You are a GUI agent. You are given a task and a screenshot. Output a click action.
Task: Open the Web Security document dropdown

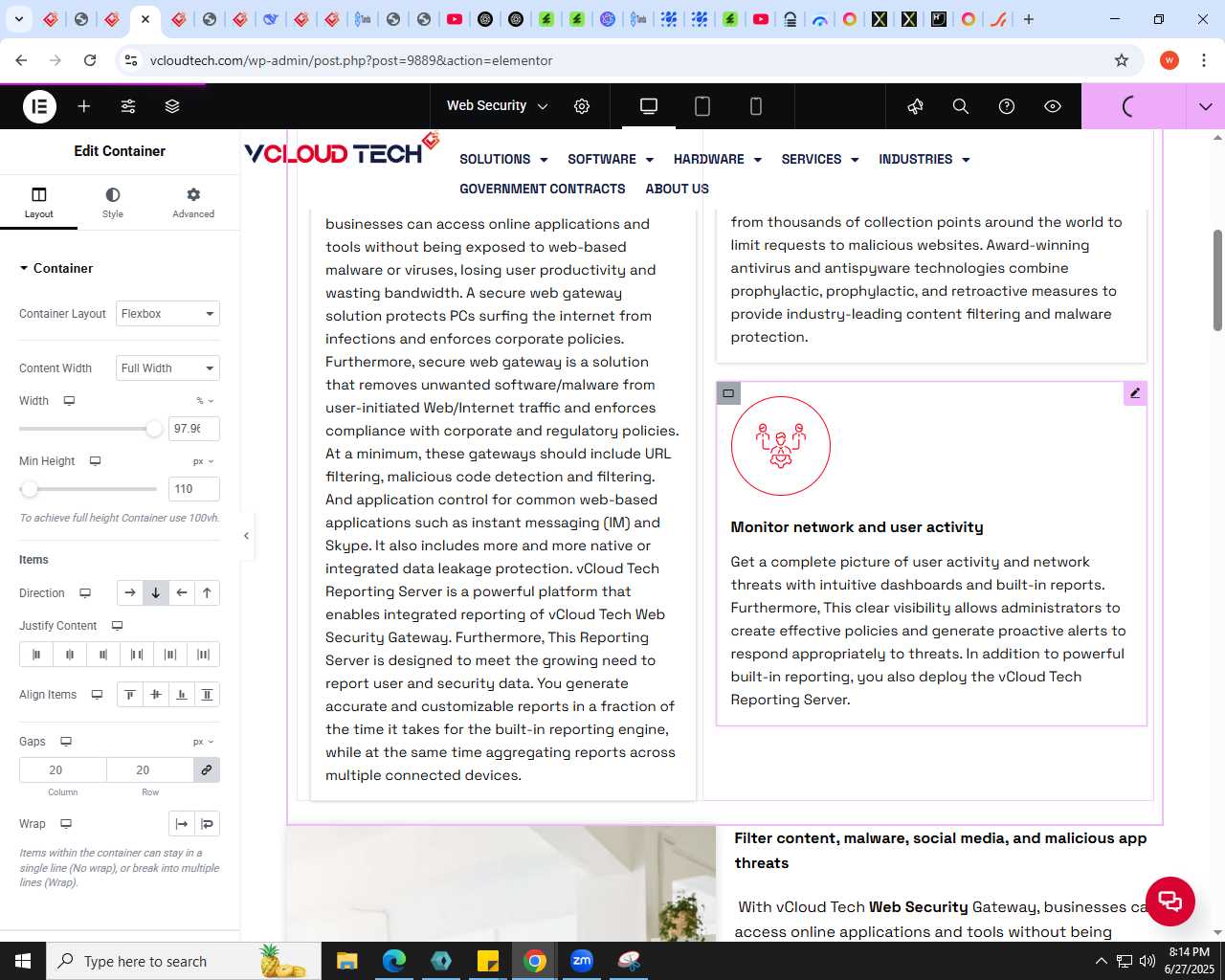coord(498,106)
